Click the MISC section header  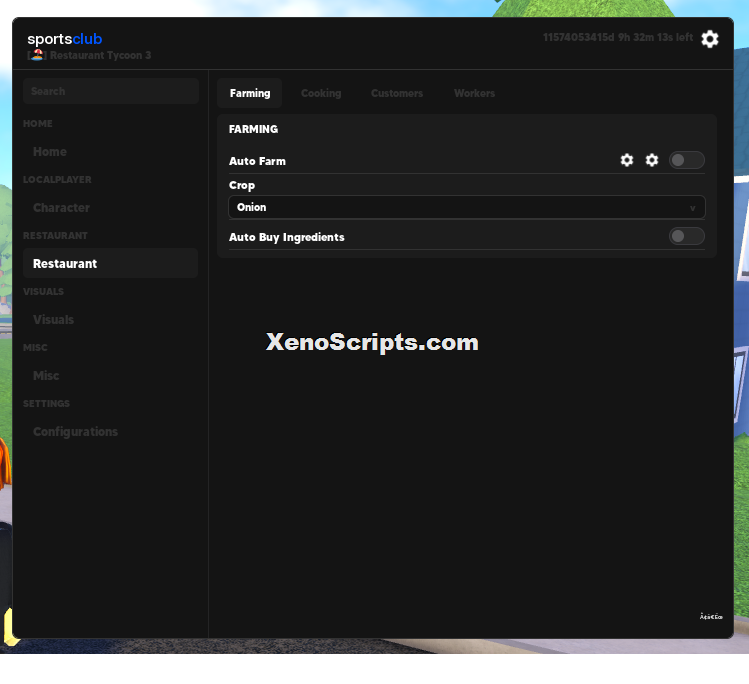coord(35,347)
